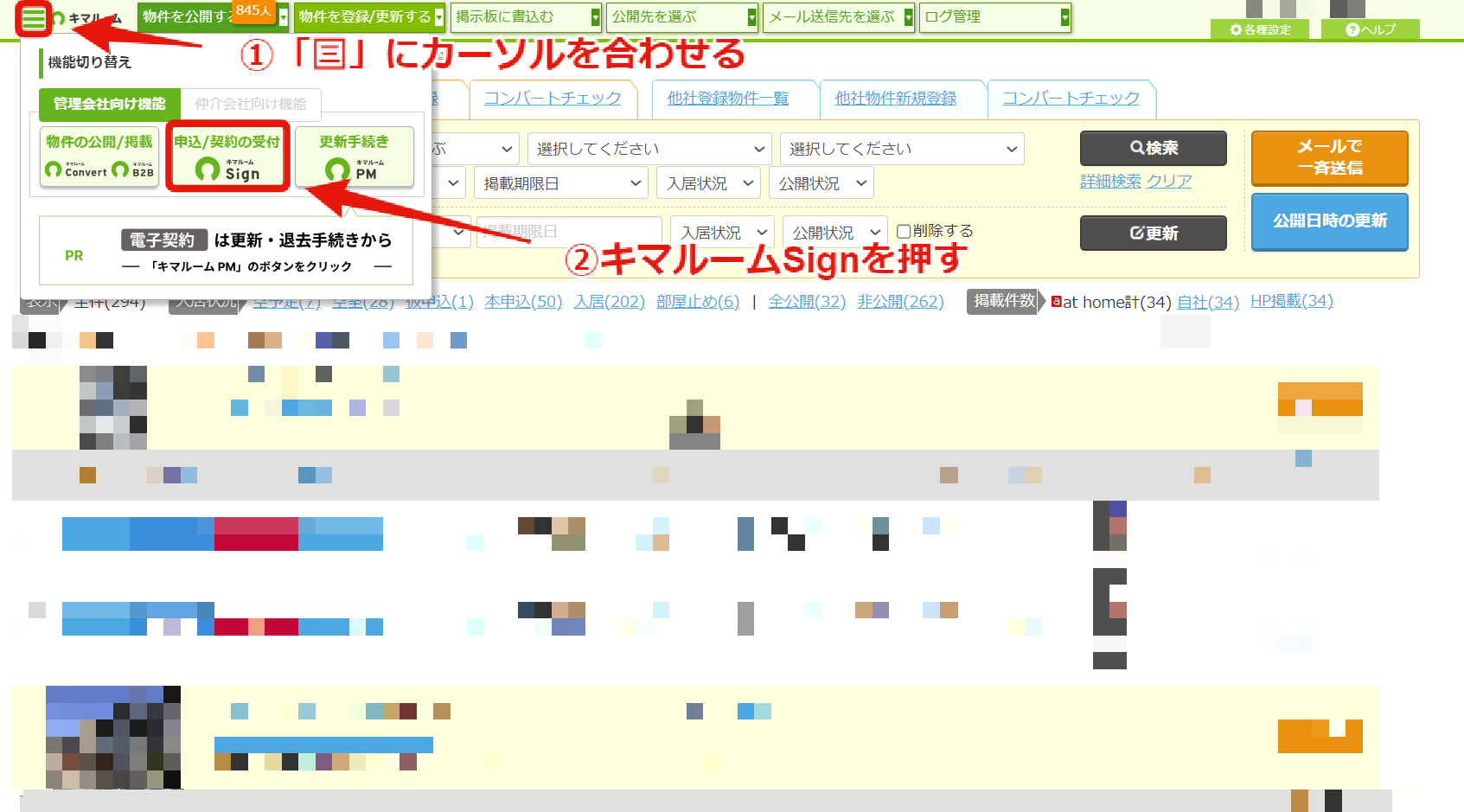Click the PR 電子契約 banner

pos(227,251)
